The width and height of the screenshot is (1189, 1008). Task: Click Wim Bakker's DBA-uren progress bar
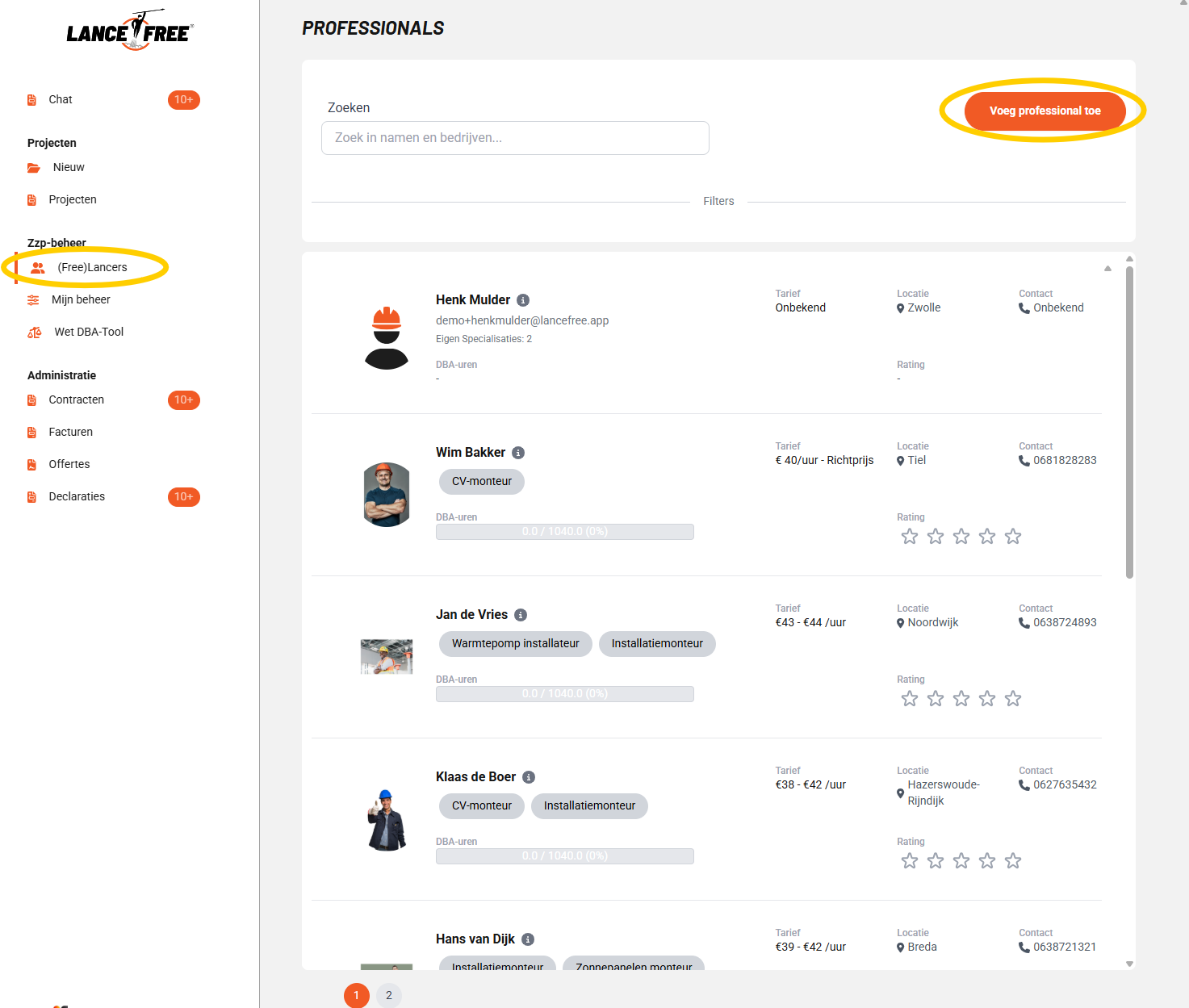click(564, 532)
